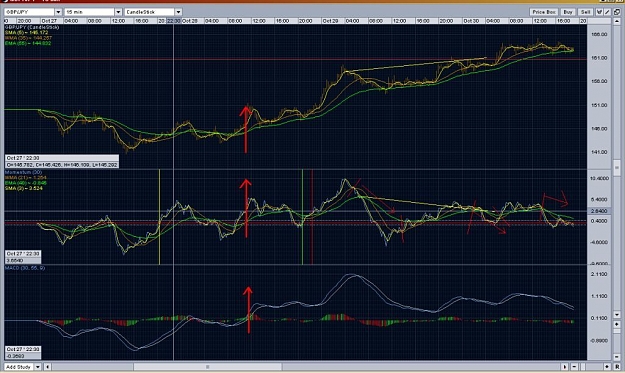
Task: Click the WMA (25) legend entry
Action: coord(28,37)
